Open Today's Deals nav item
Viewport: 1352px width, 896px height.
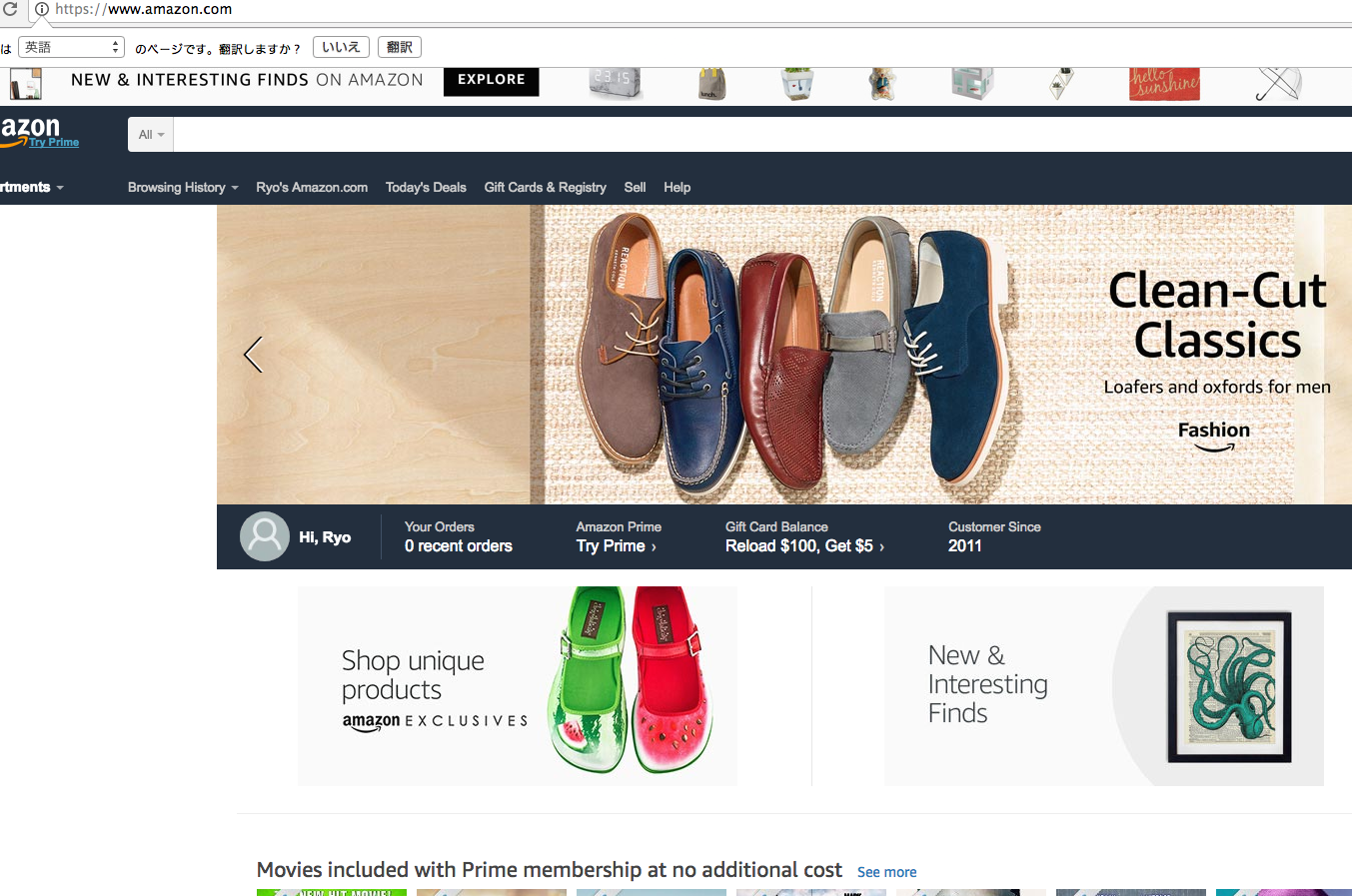click(x=426, y=187)
